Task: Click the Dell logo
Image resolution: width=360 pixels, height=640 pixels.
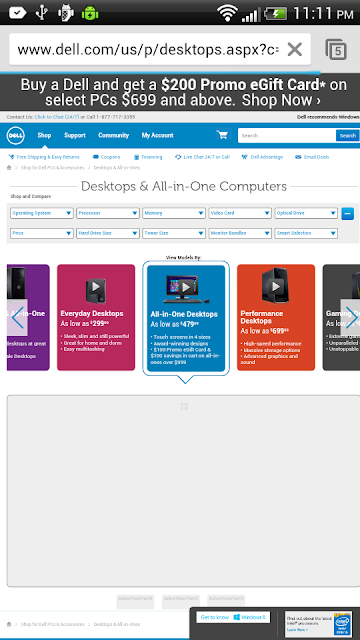Action: (16, 136)
